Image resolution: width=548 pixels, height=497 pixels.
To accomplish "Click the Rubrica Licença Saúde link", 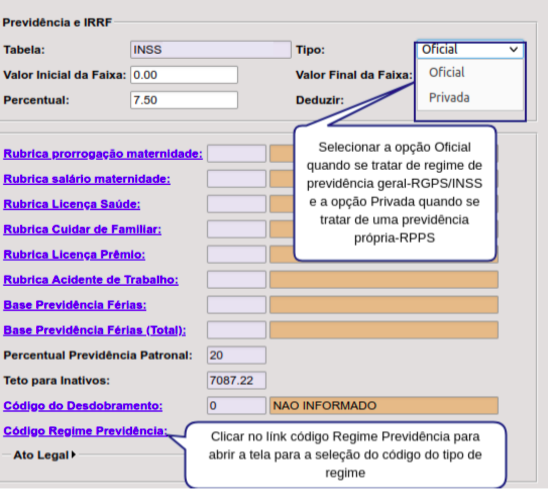I will click(x=72, y=204).
